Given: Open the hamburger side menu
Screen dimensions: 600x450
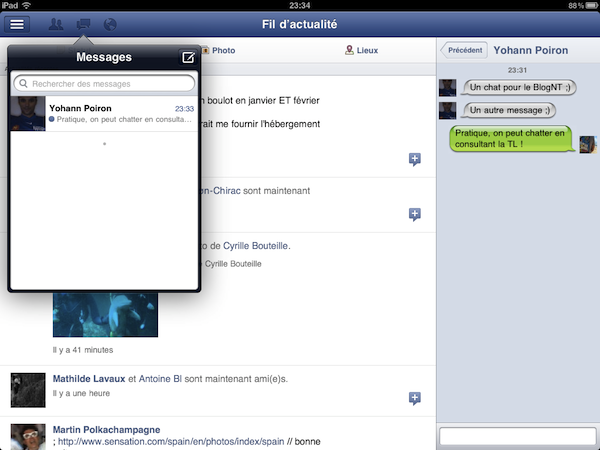Looking at the screenshot, I should click(x=17, y=24).
